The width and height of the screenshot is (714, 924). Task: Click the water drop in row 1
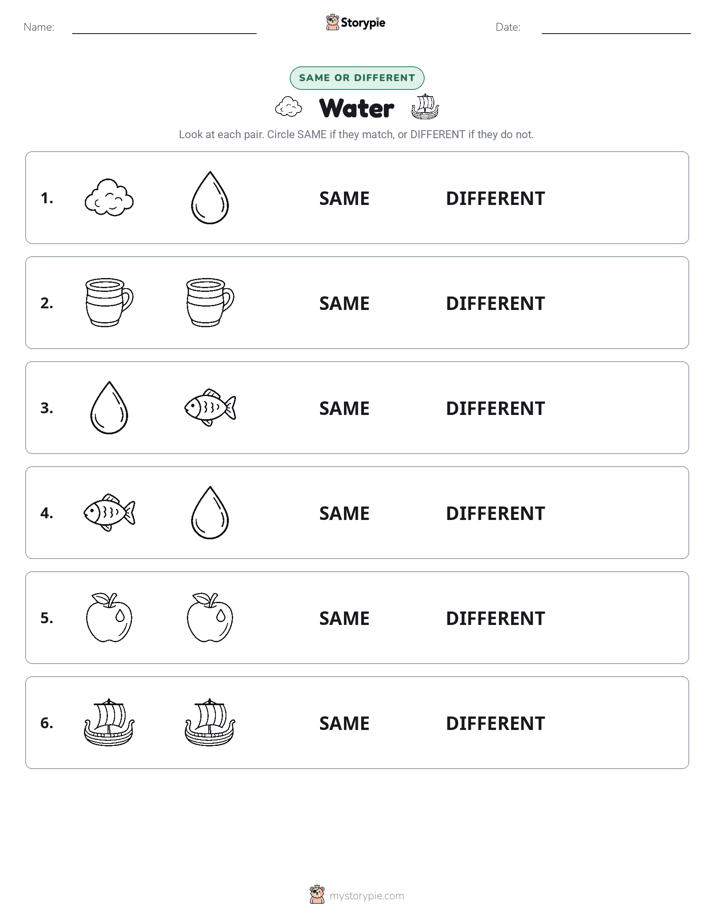pyautogui.click(x=210, y=198)
